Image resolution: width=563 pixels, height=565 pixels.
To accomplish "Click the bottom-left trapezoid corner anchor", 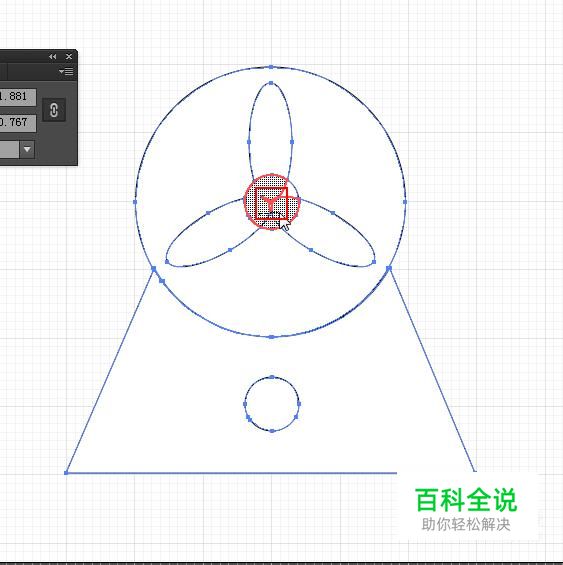I will tap(66, 473).
